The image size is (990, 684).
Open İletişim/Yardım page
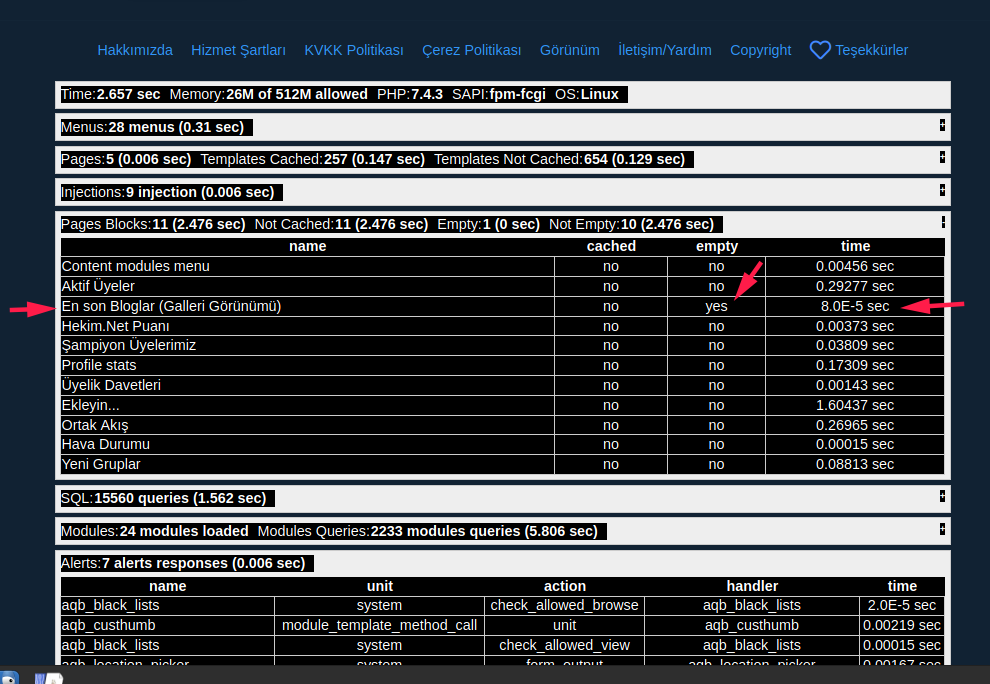coord(665,50)
